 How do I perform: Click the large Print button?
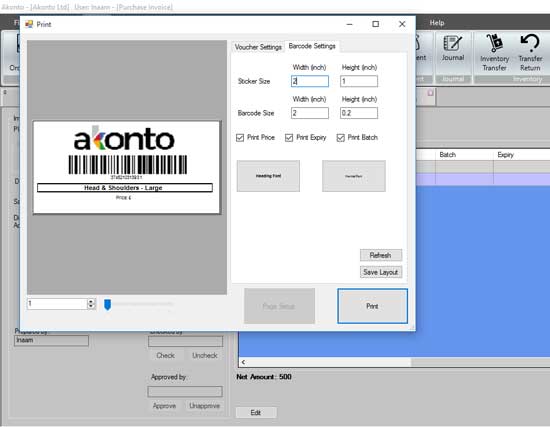coord(372,306)
